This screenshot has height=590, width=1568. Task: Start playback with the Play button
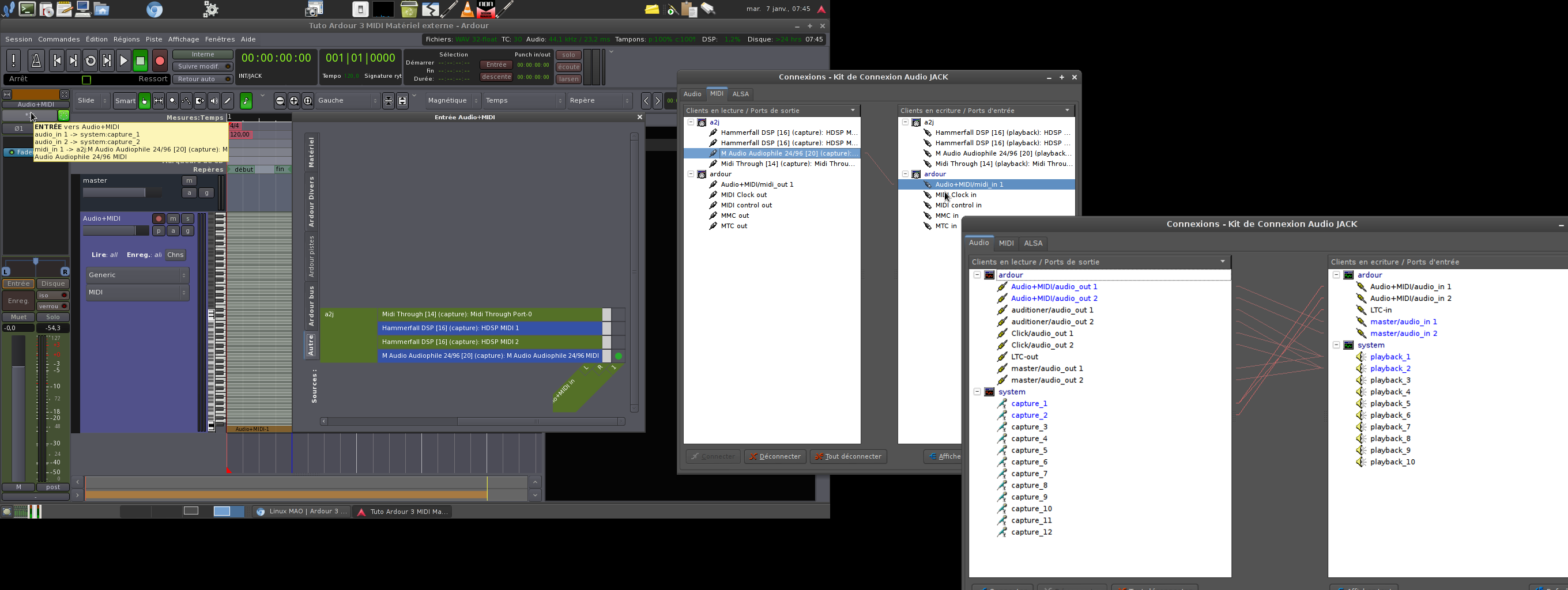tap(123, 60)
